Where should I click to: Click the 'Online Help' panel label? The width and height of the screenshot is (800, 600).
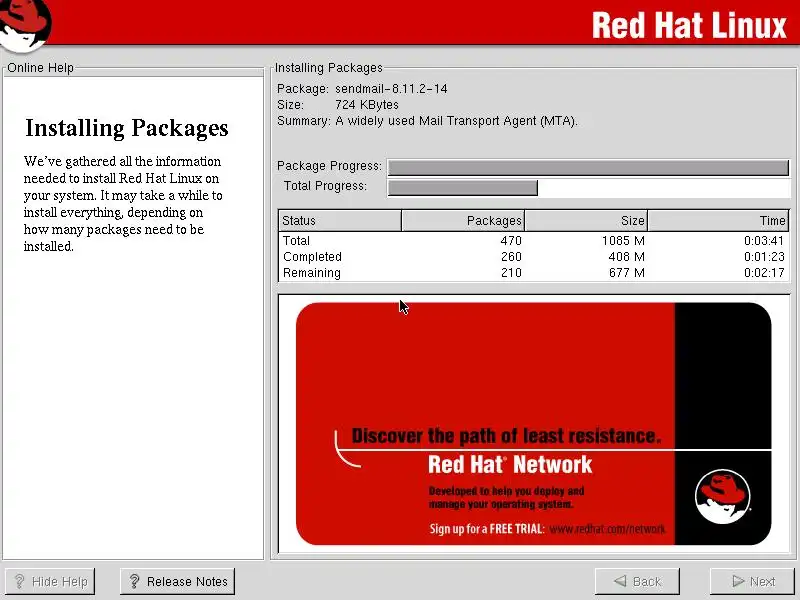[40, 68]
